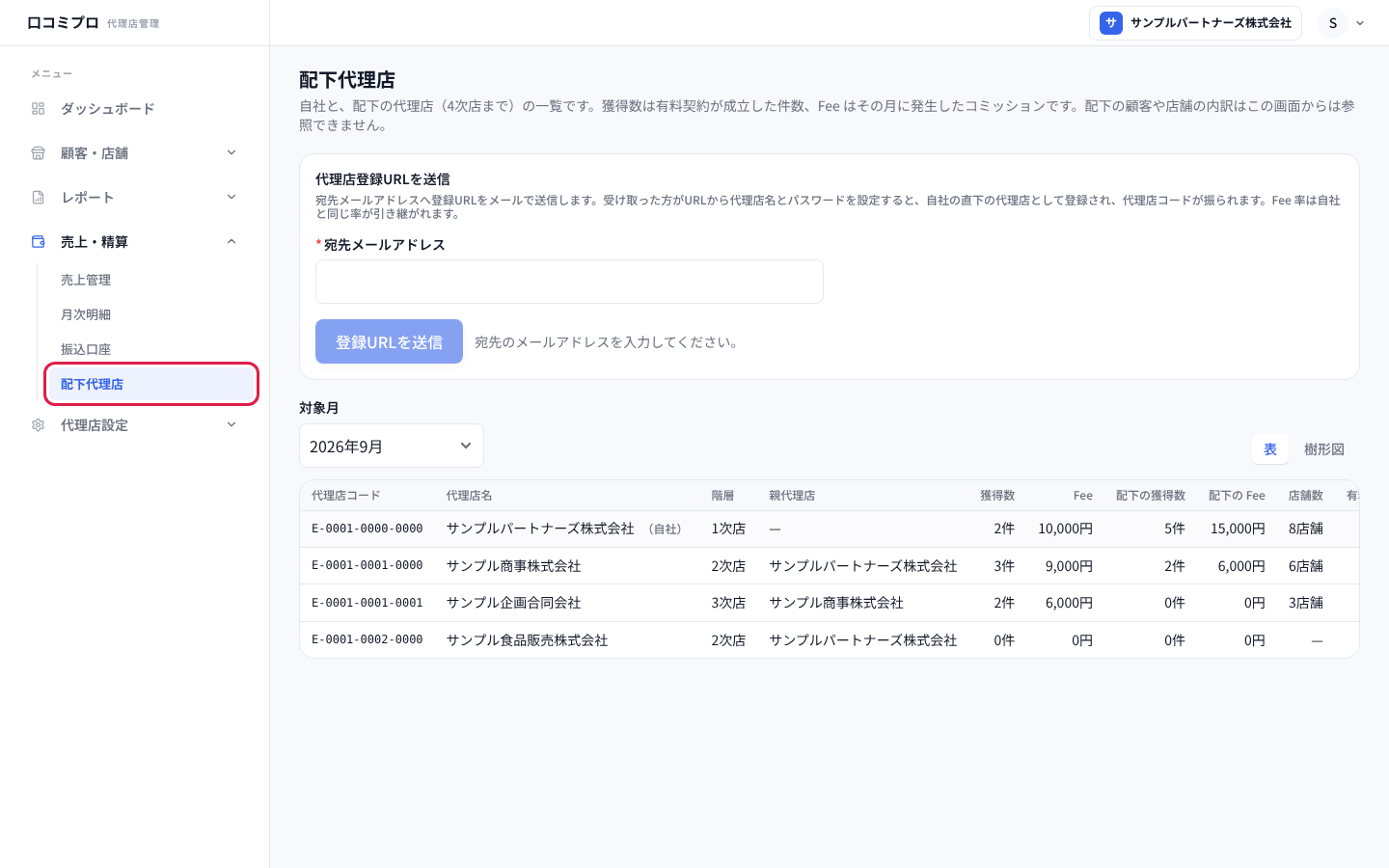Click agency code E-0001-0001-0001
This screenshot has height=868, width=1389.
368,603
